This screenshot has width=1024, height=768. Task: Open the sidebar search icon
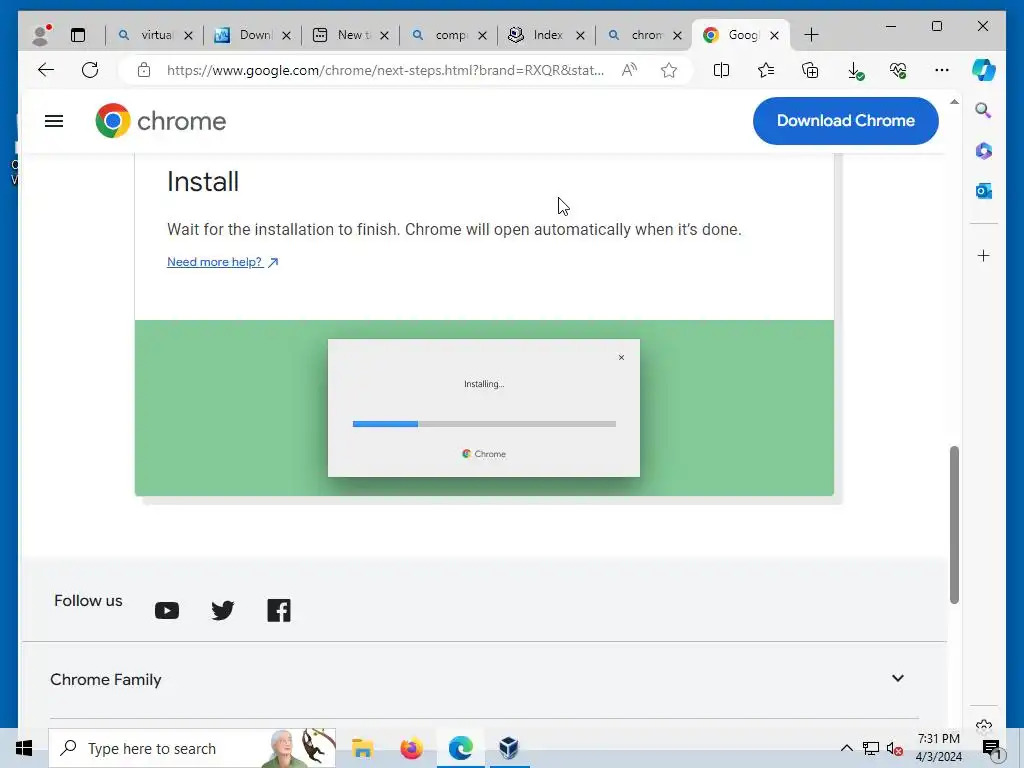(984, 110)
